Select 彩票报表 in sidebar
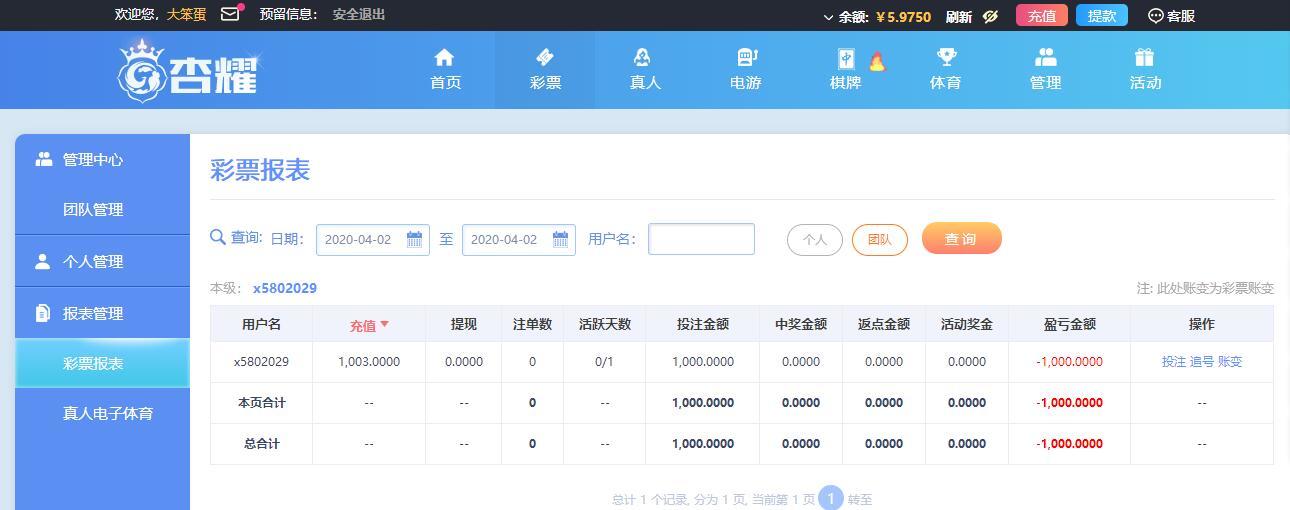Screen dimensions: 1290x510 (102, 363)
